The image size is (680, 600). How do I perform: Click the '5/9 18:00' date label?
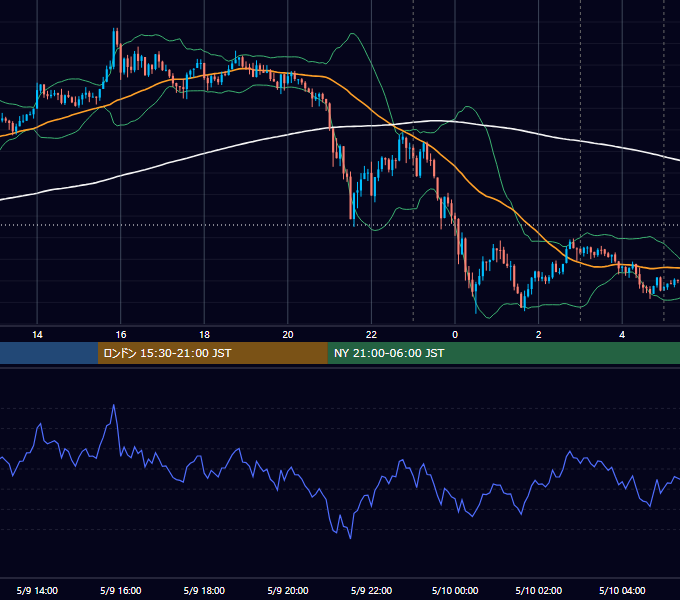[204, 590]
